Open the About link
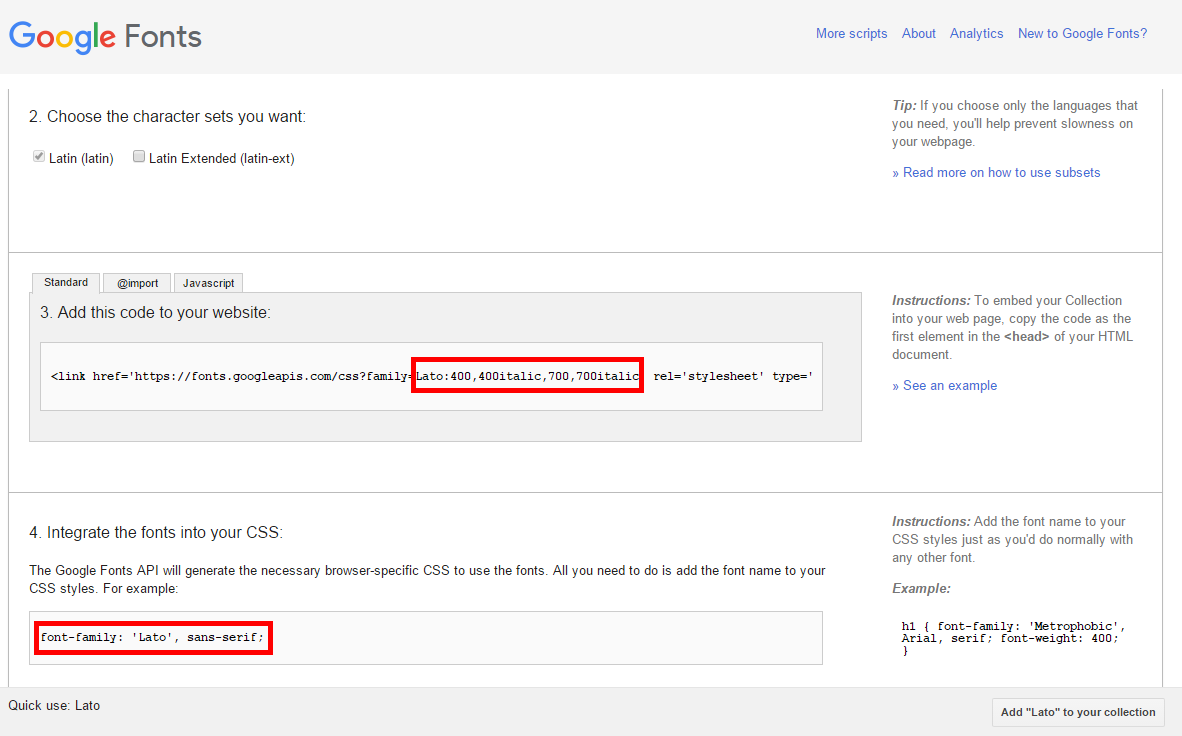The height and width of the screenshot is (736, 1182). point(918,34)
